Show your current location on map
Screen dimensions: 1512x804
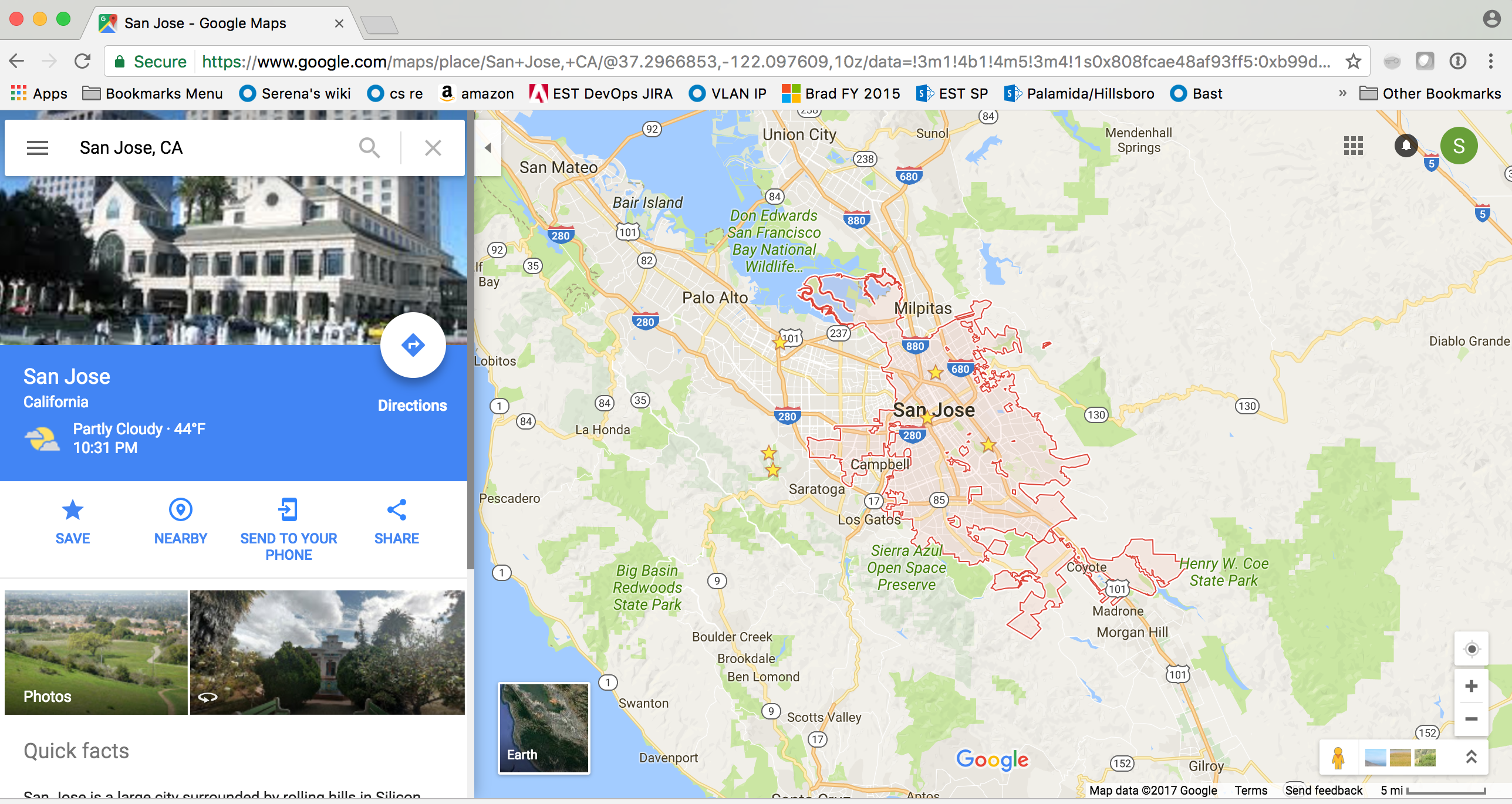click(x=1472, y=649)
